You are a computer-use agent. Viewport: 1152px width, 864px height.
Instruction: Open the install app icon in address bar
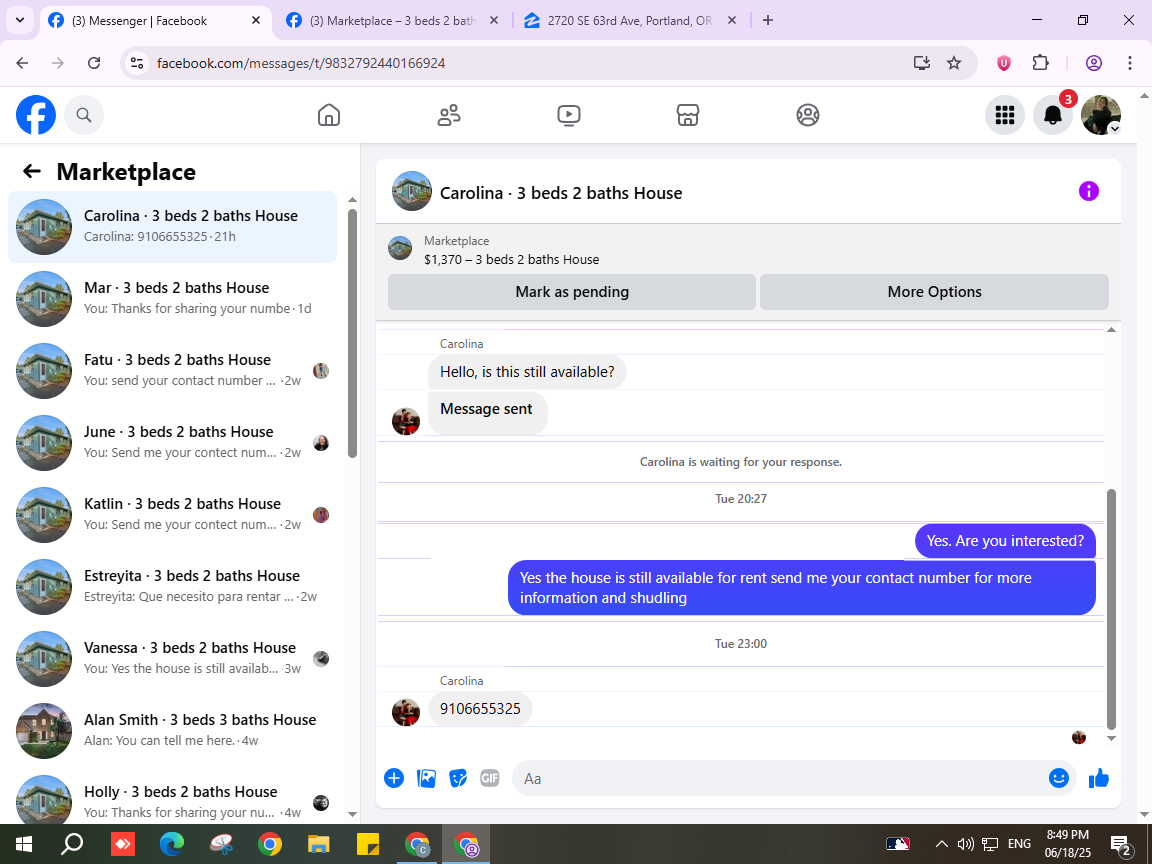(921, 63)
